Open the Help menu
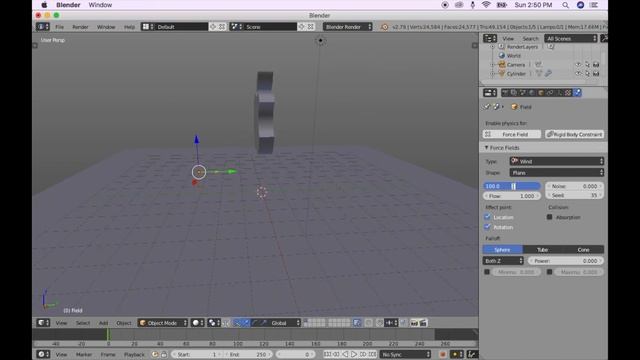The image size is (640, 360). [129, 27]
